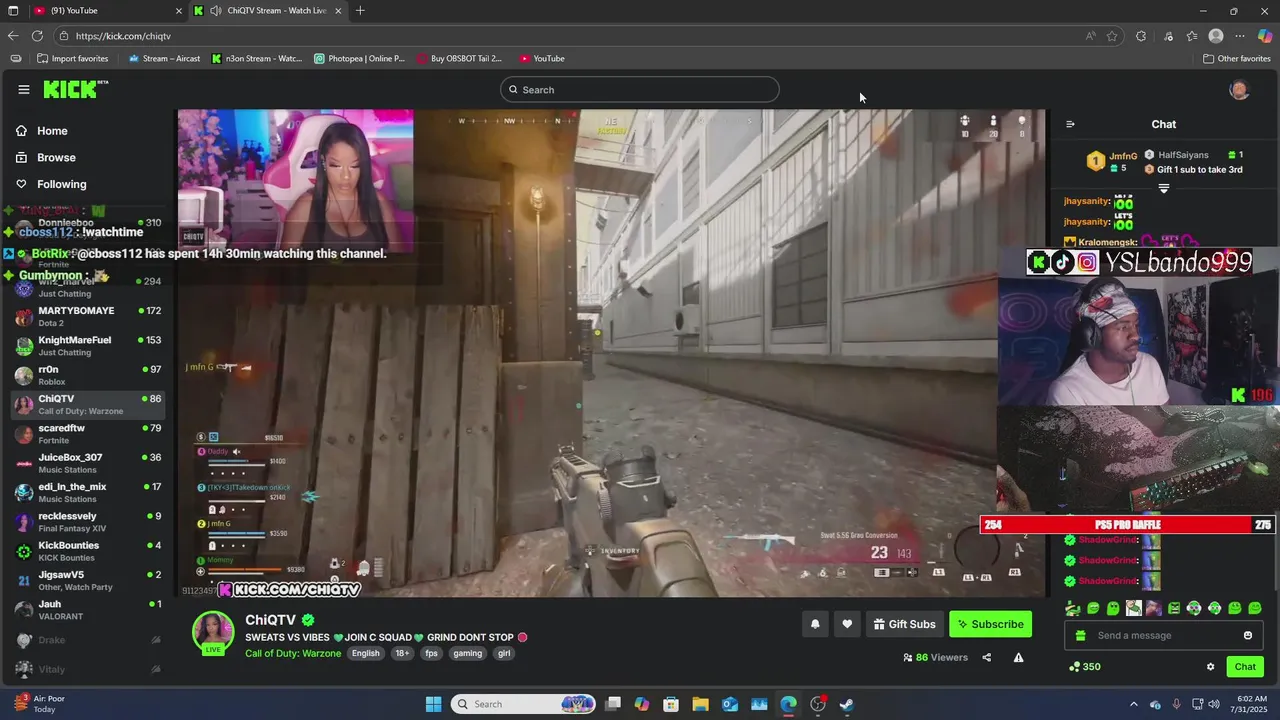
Task: Open browser settings three-dot menu
Action: point(1240,36)
